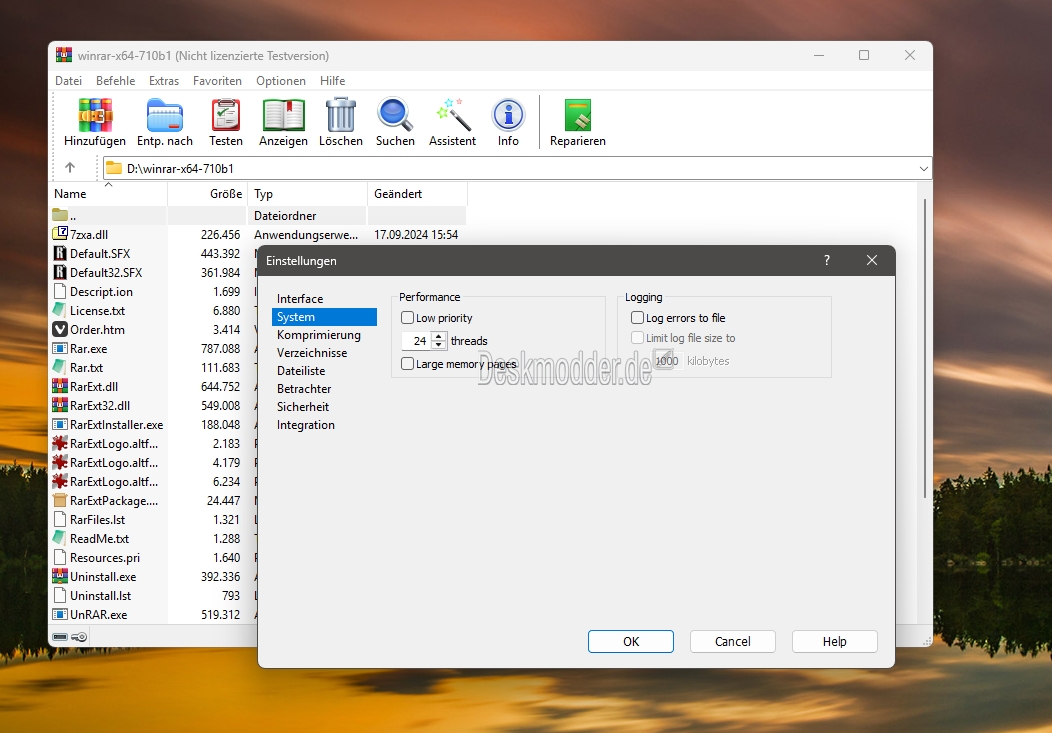The height and width of the screenshot is (733, 1052).
Task: Enable the Low priority checkbox
Action: tap(407, 317)
